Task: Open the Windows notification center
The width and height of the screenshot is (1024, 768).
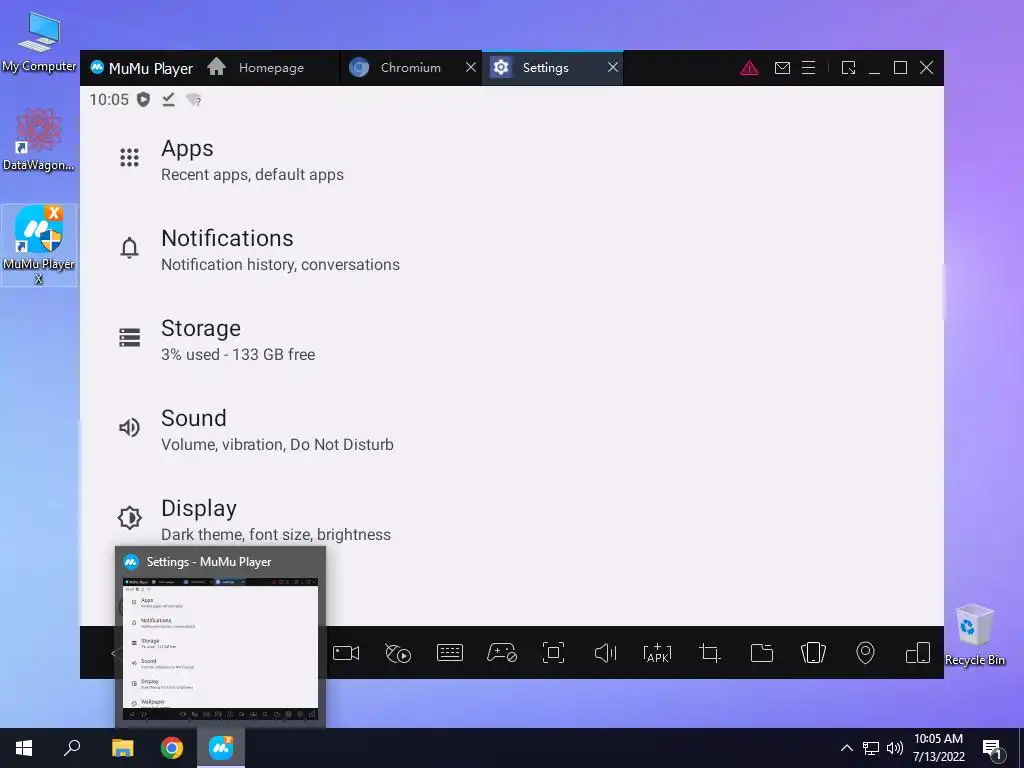Action: point(993,749)
